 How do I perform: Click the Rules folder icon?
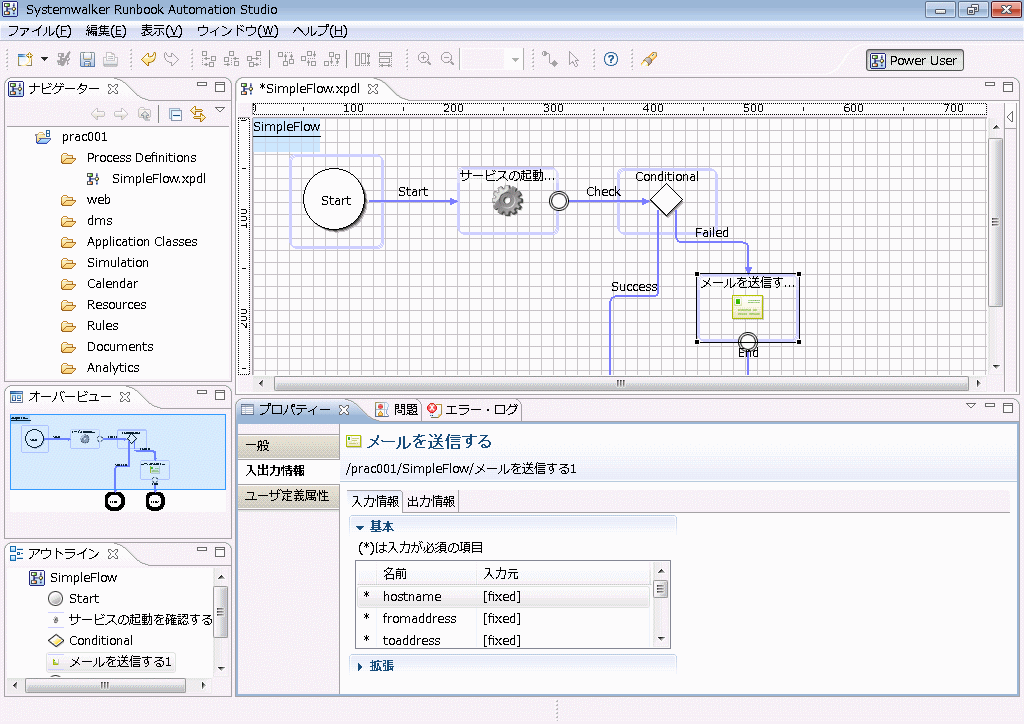(x=69, y=326)
